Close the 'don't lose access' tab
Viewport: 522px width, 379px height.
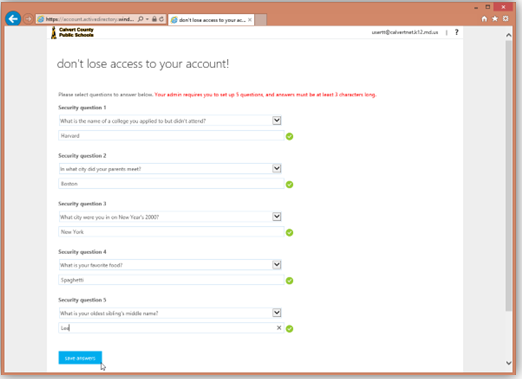pyautogui.click(x=250, y=20)
